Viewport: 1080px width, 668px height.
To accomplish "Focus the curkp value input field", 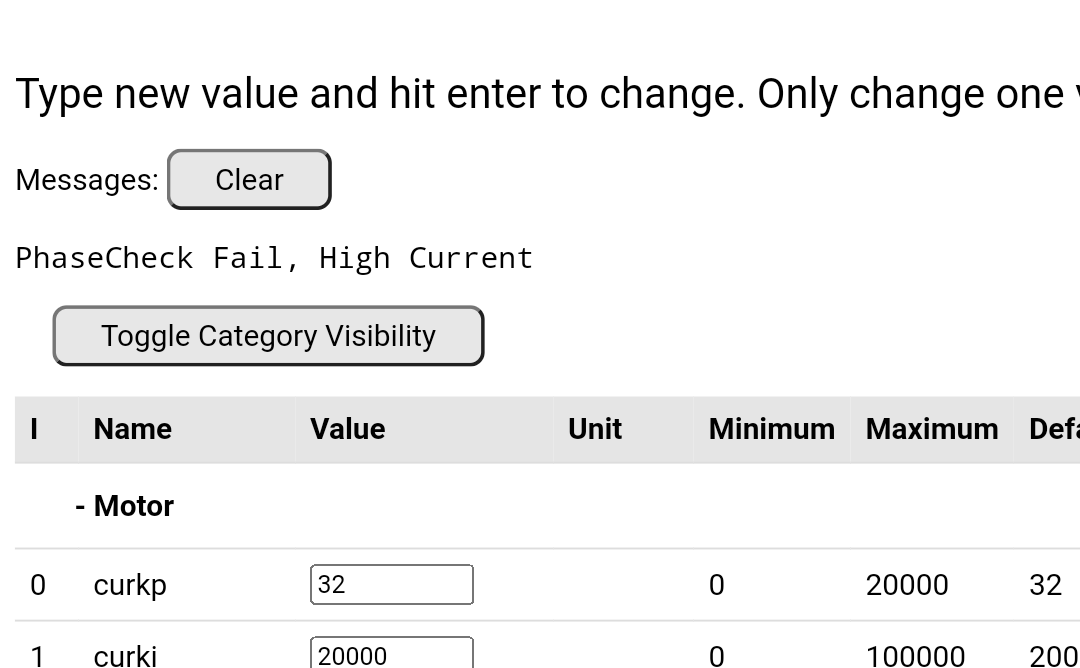I will 391,585.
